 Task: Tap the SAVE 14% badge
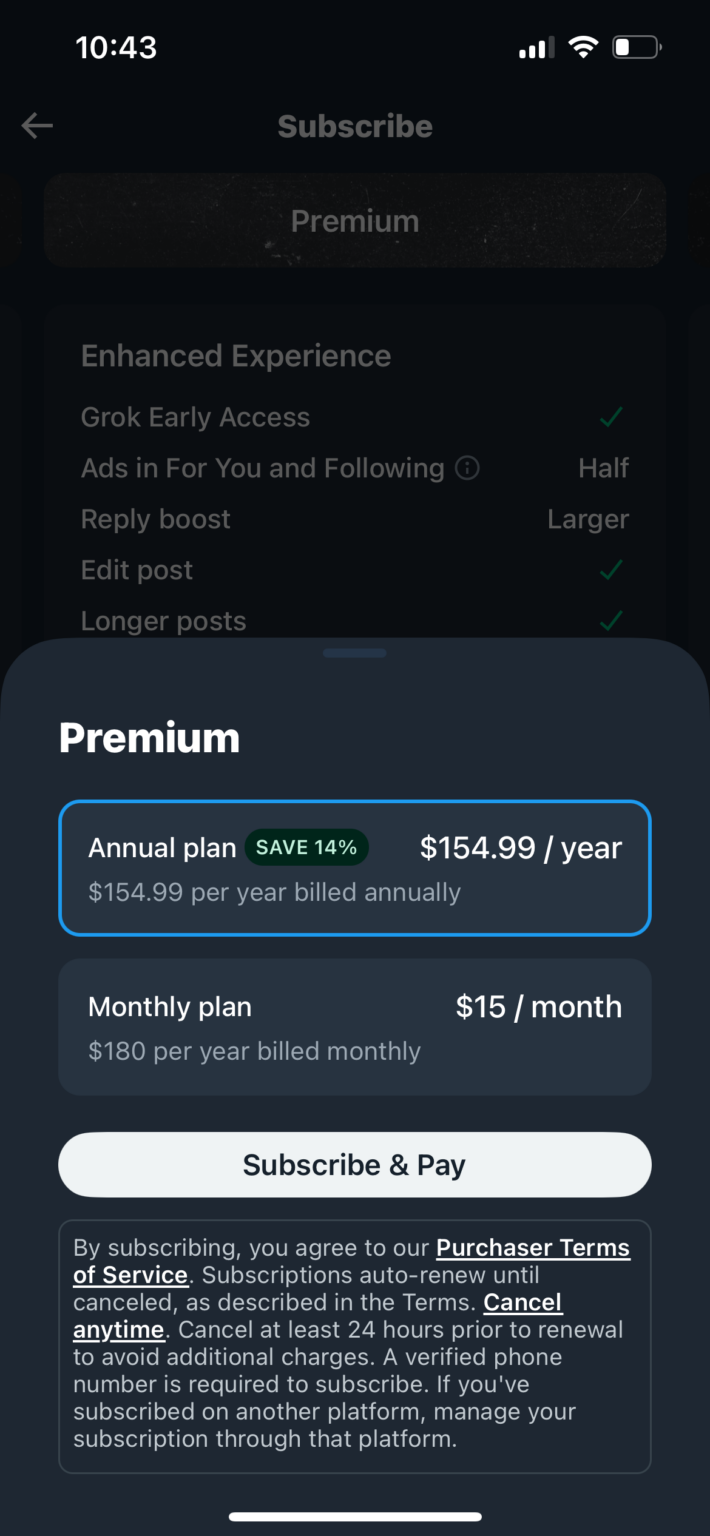[307, 847]
